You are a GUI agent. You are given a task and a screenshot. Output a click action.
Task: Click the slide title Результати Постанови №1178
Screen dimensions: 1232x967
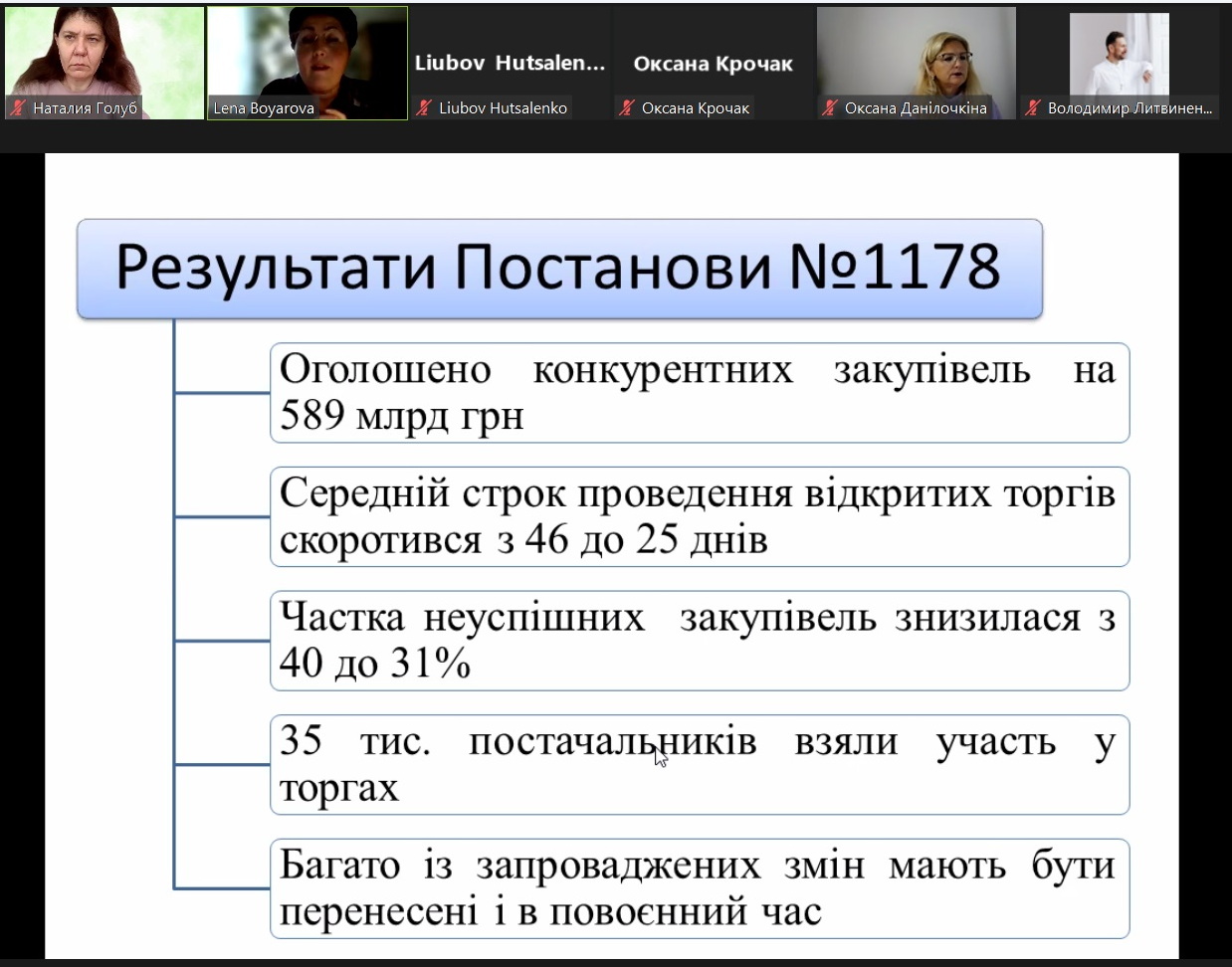point(558,268)
